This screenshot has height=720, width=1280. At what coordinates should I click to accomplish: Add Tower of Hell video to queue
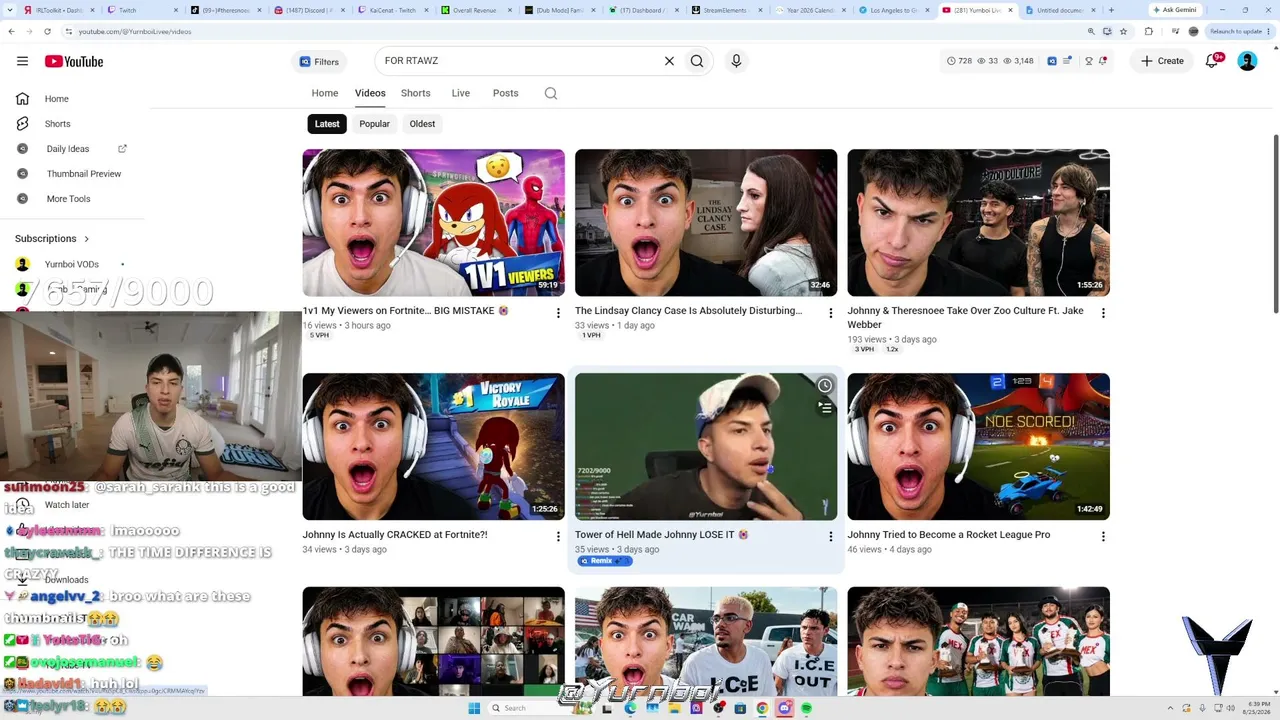pos(825,408)
